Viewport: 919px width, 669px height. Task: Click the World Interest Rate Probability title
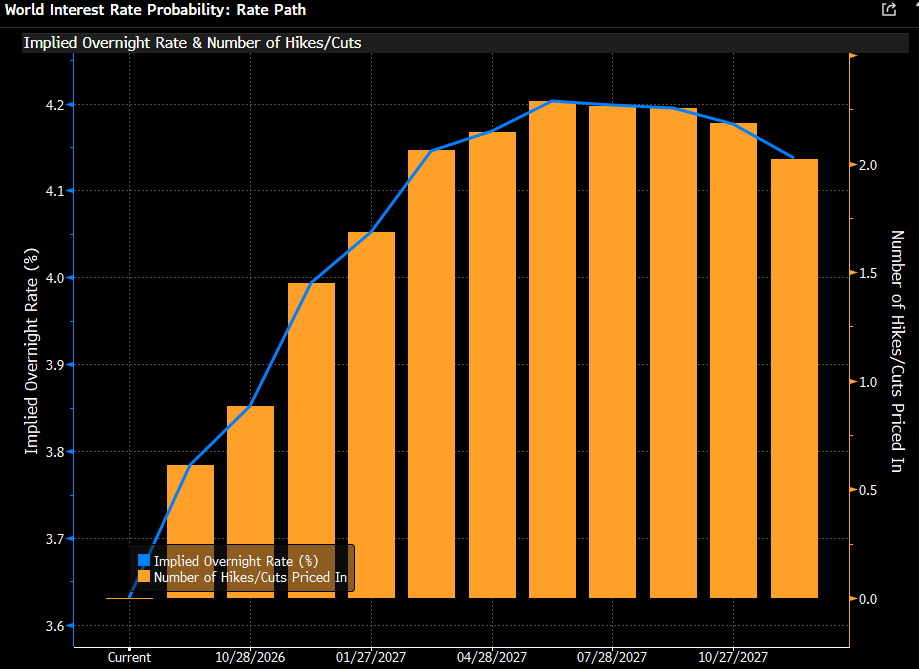point(155,10)
